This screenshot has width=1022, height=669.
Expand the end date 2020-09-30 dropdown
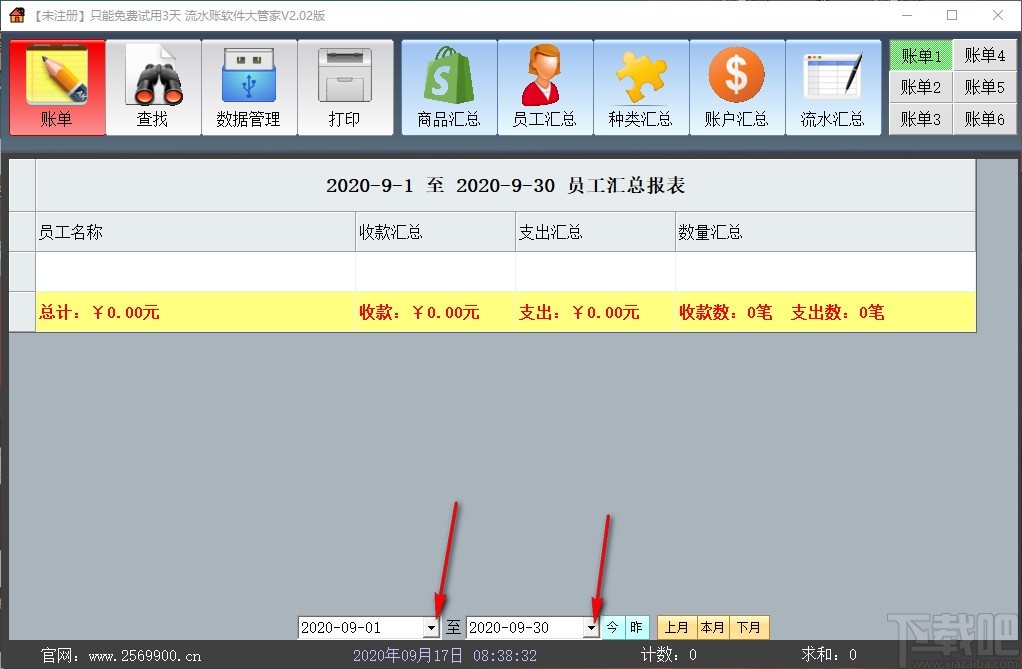591,627
